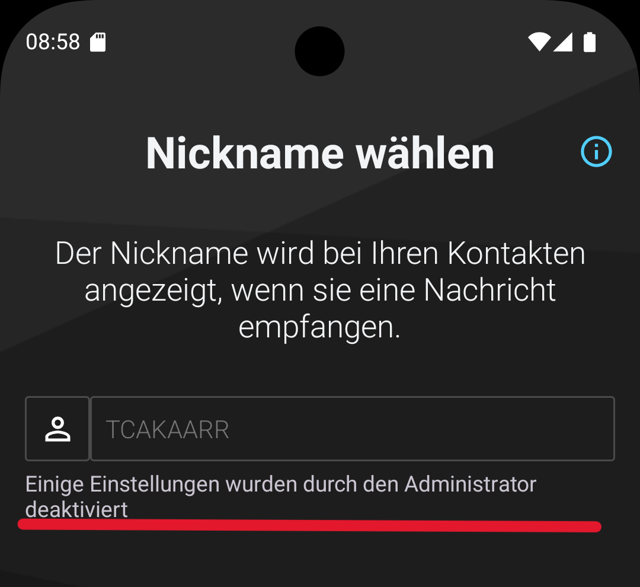Tap the front camera cutout
640x587 pixels.
click(x=320, y=51)
